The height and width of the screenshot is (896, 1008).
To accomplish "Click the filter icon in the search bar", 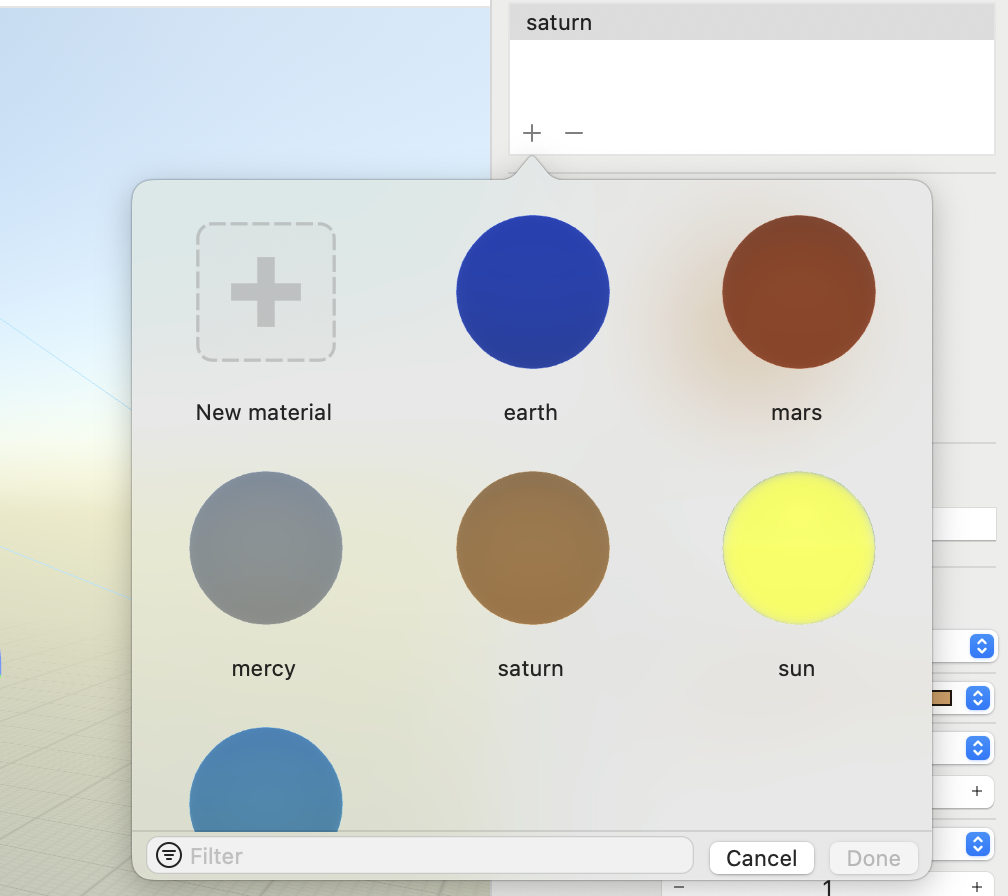I will point(170,856).
